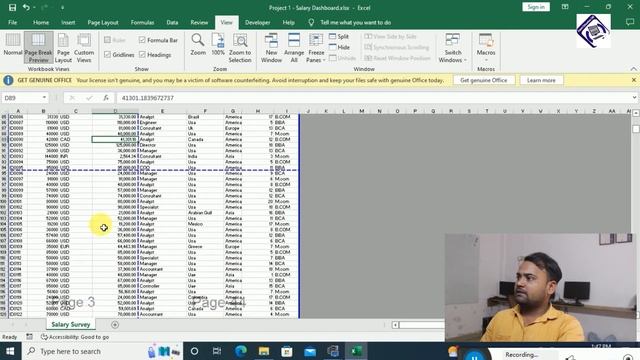Open the comments icon at top right
640x360 pixels.
tap(630, 22)
